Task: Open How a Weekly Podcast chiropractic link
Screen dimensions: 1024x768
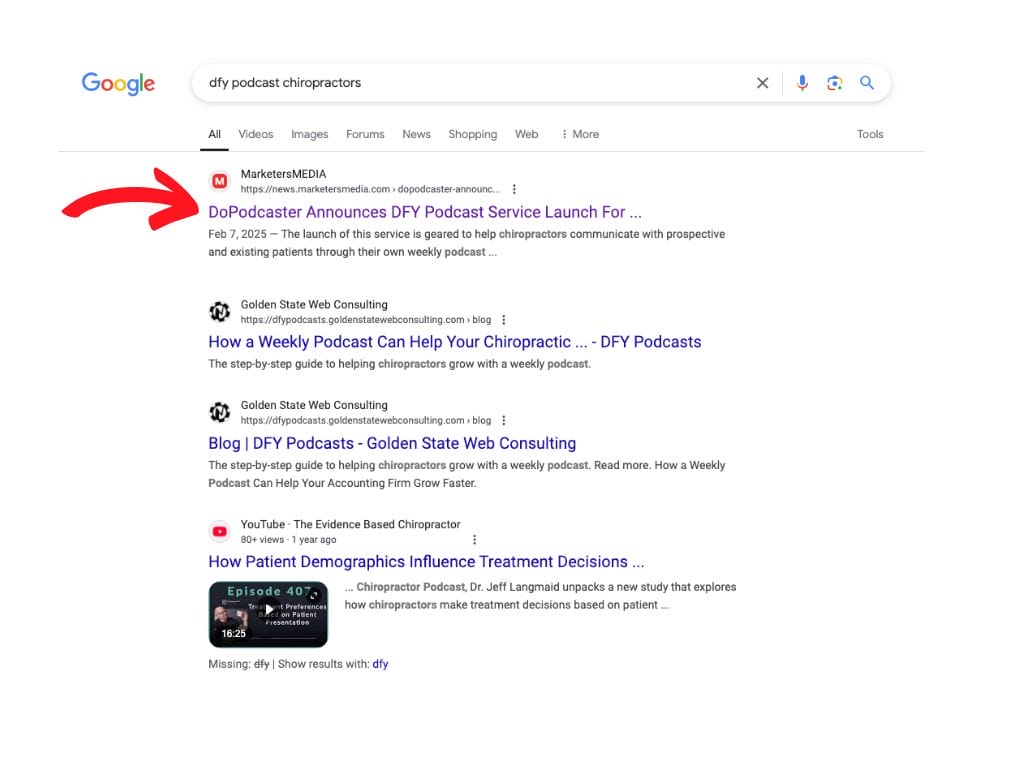Action: point(454,342)
